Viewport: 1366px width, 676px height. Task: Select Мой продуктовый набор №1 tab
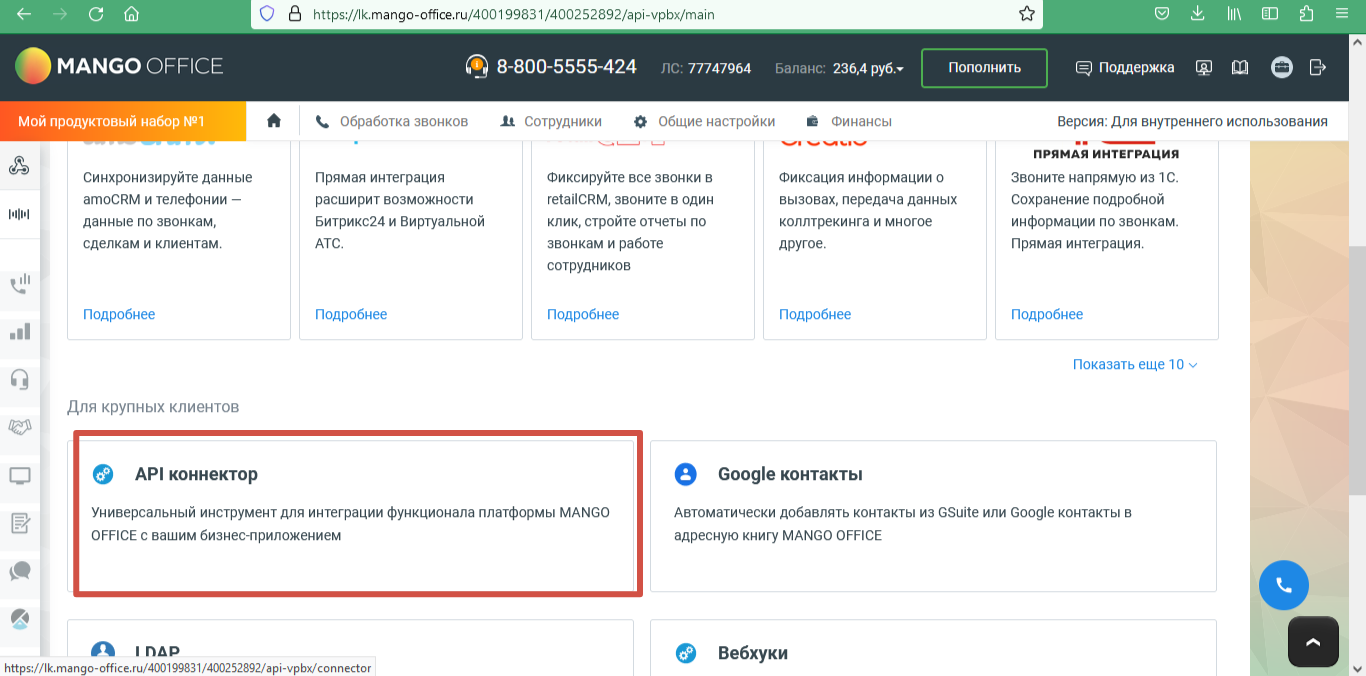(x=122, y=121)
